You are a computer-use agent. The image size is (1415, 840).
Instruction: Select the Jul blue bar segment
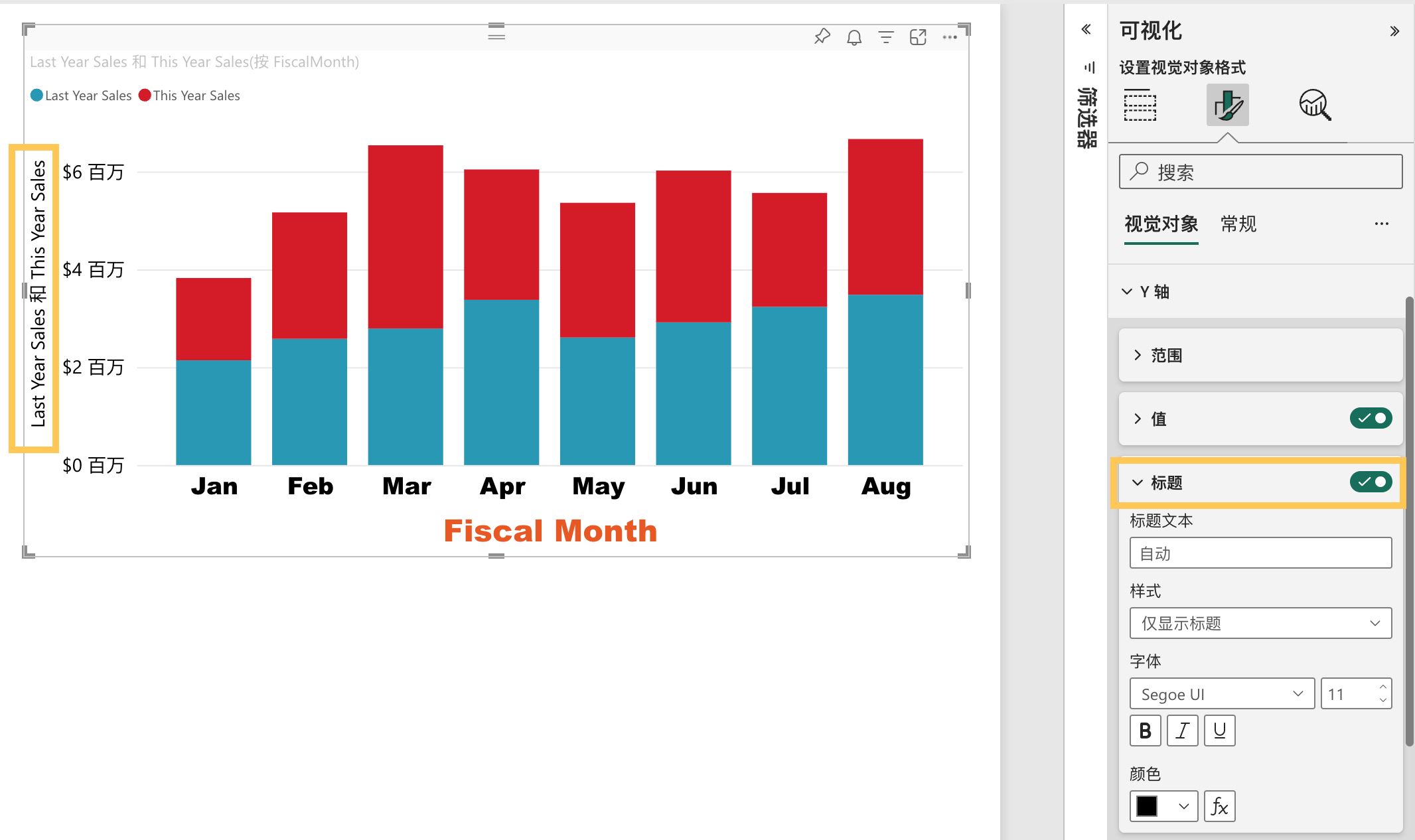pyautogui.click(x=789, y=385)
